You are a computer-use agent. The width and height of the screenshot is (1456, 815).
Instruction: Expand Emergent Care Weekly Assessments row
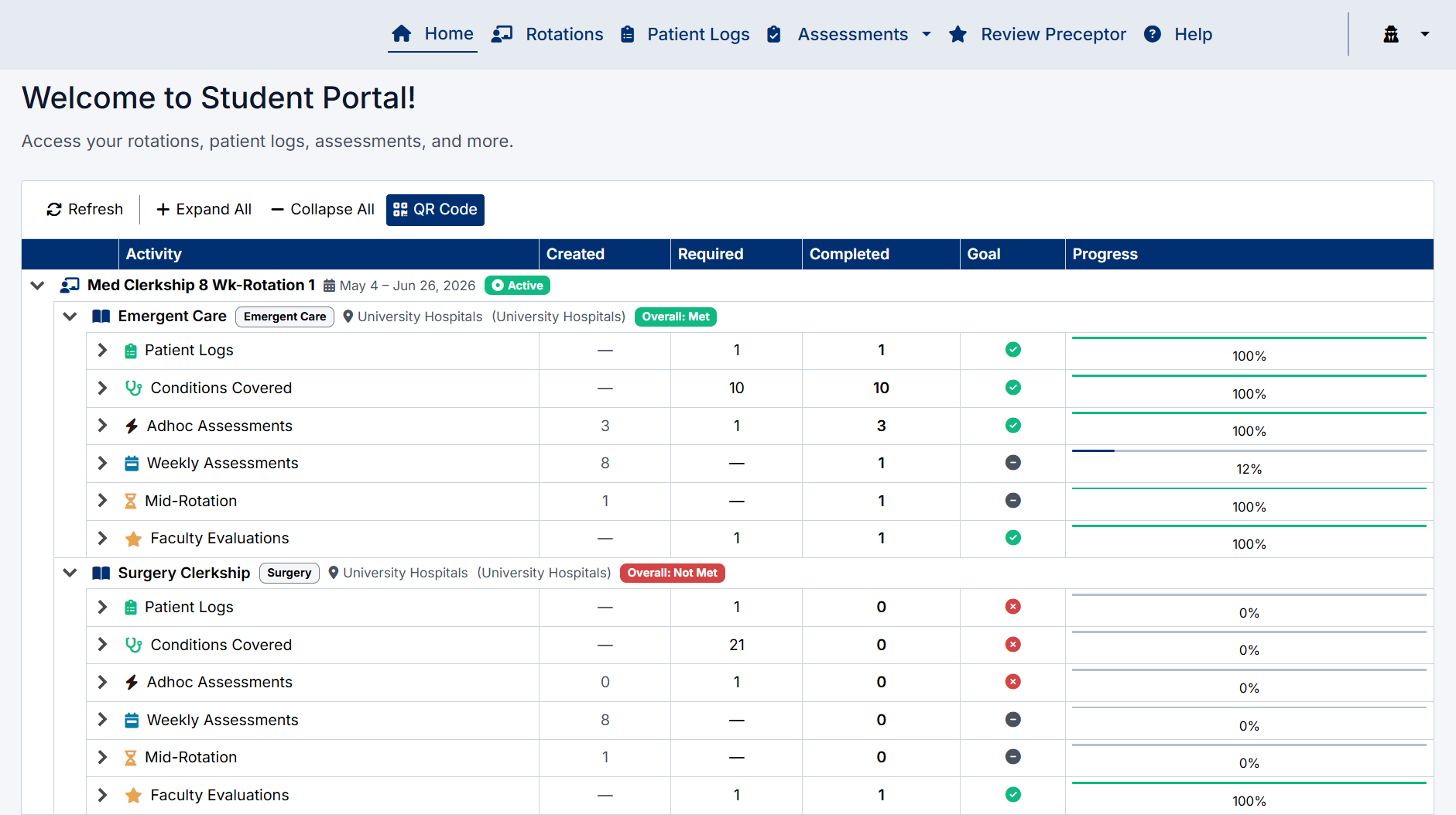[x=102, y=463]
